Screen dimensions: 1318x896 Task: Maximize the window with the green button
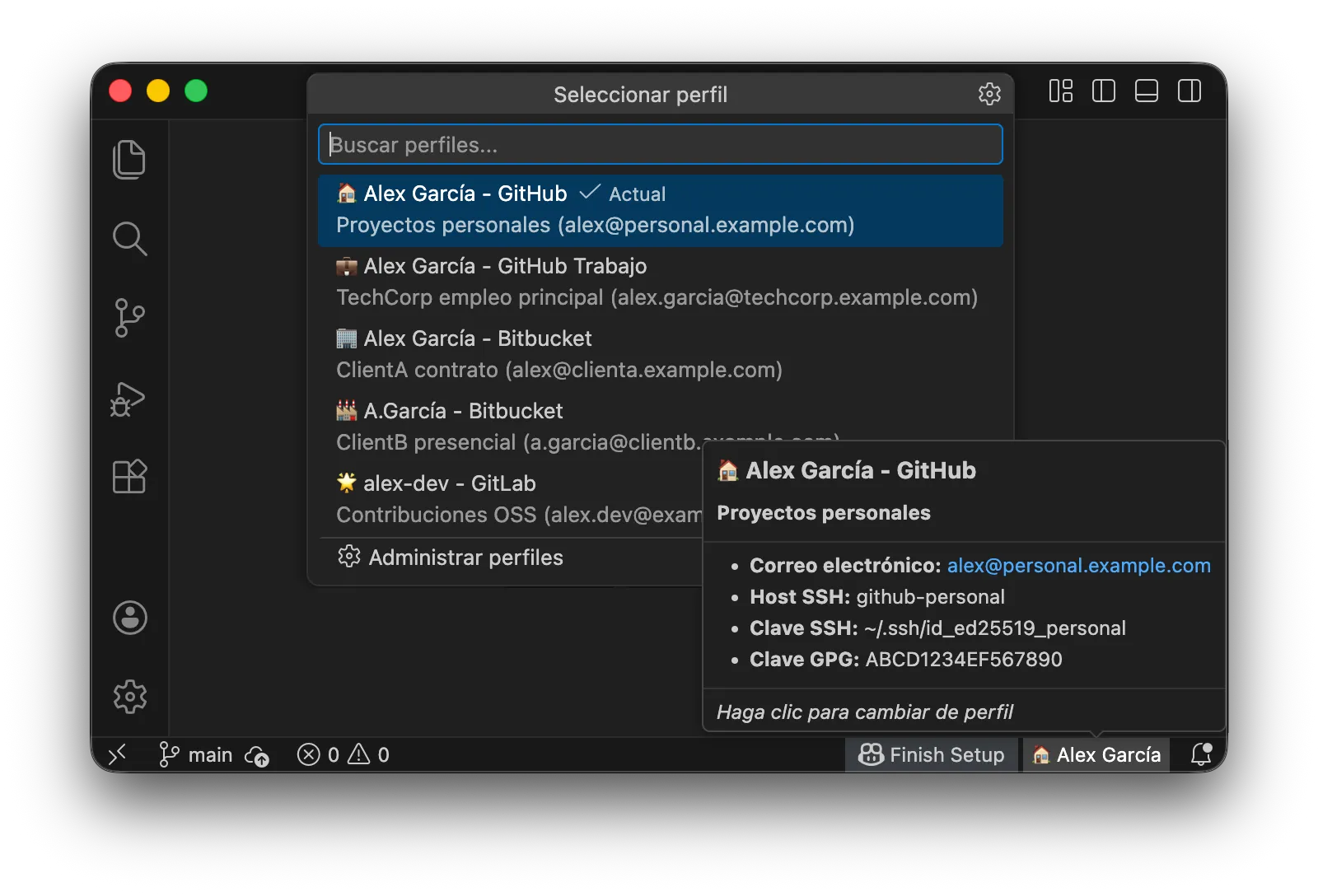tap(196, 91)
